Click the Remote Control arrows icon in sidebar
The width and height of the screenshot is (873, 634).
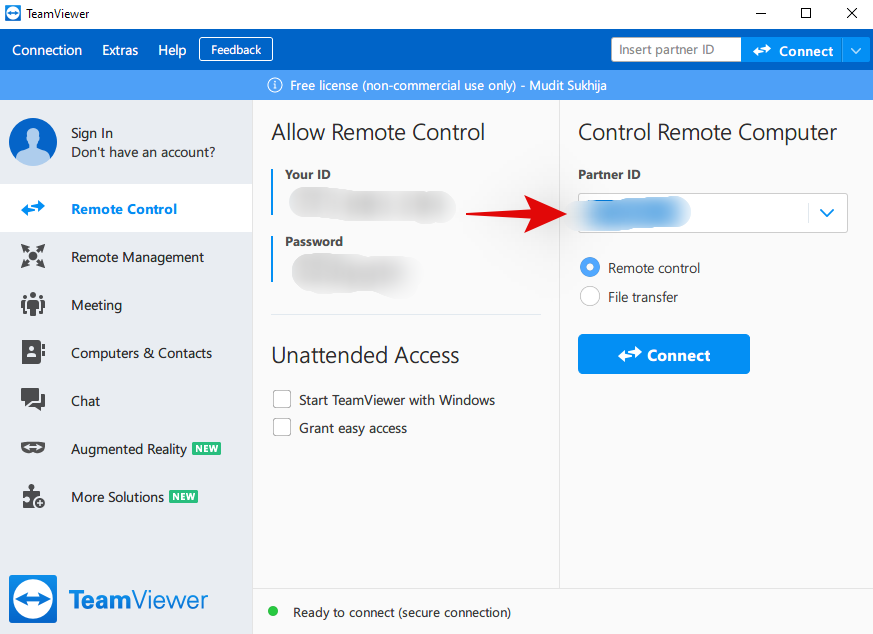pos(33,209)
